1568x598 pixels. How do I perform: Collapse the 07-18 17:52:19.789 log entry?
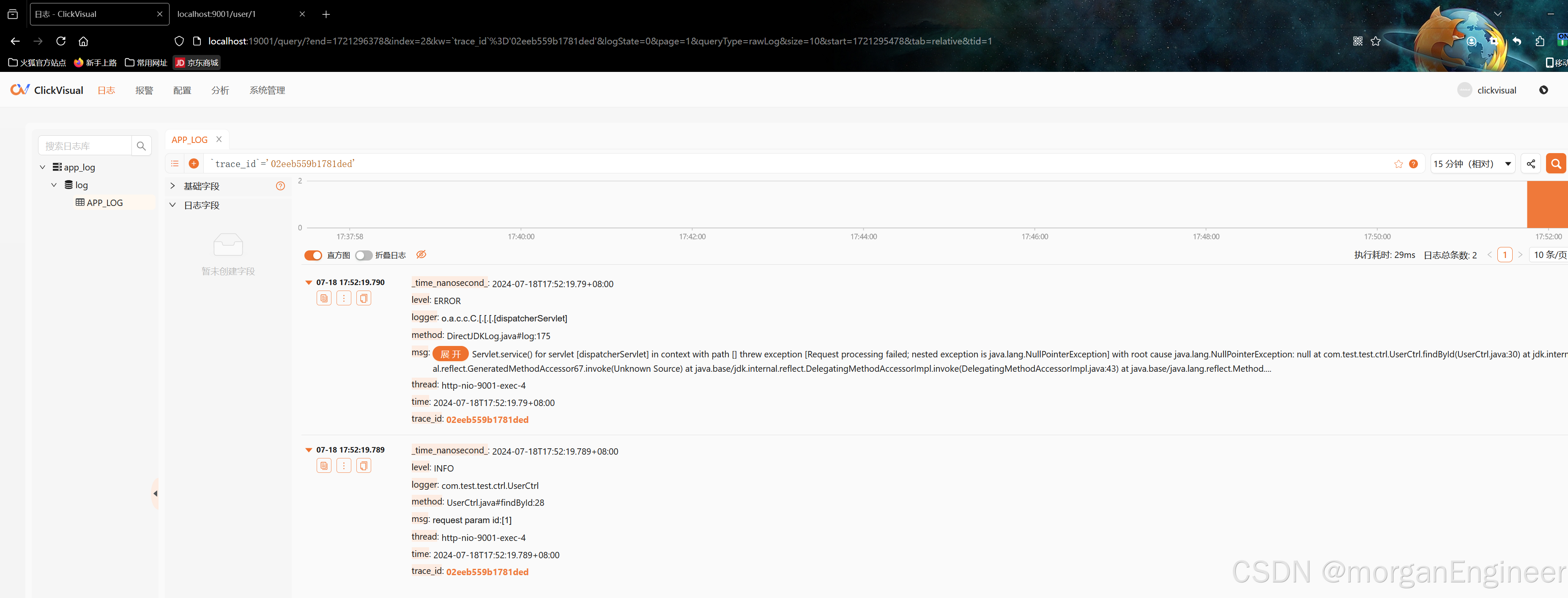click(x=309, y=450)
